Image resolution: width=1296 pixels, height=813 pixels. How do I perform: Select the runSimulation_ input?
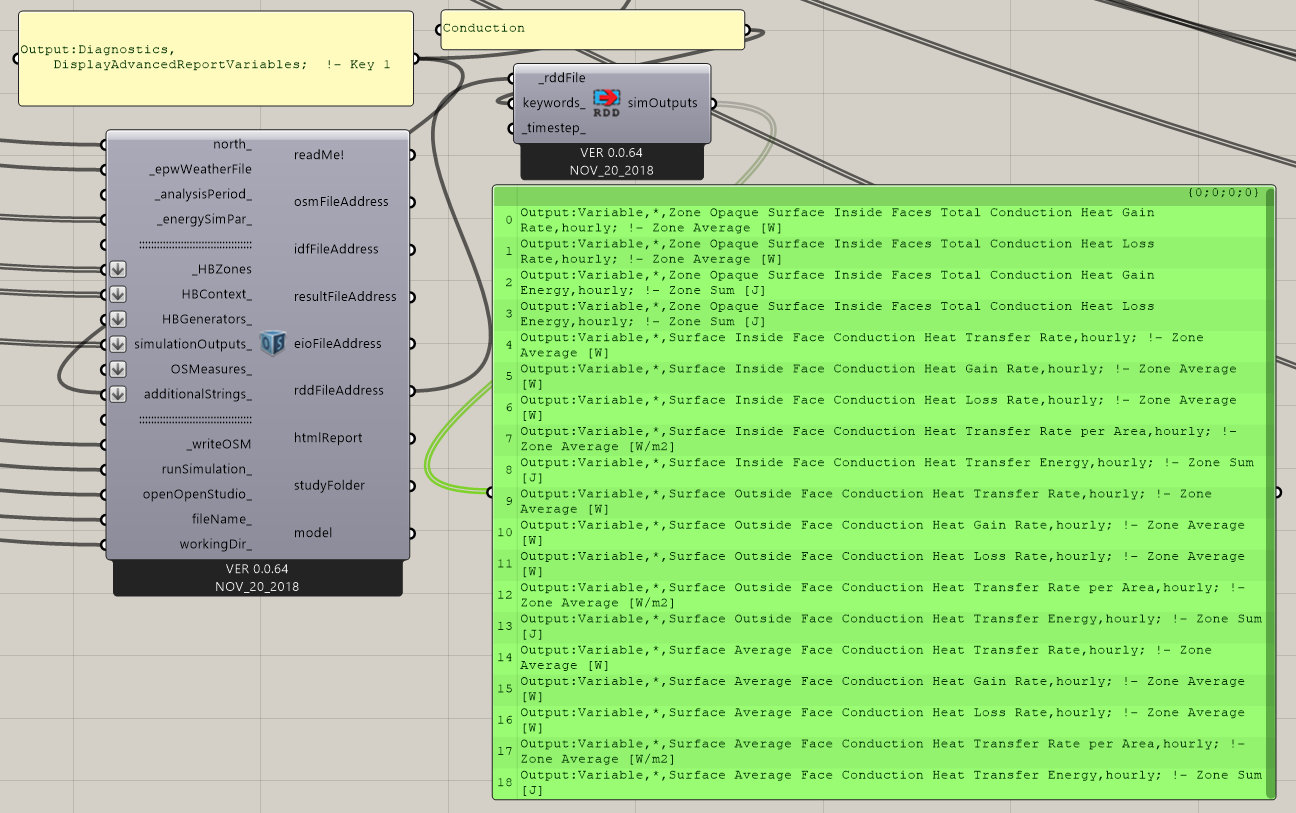[207, 469]
